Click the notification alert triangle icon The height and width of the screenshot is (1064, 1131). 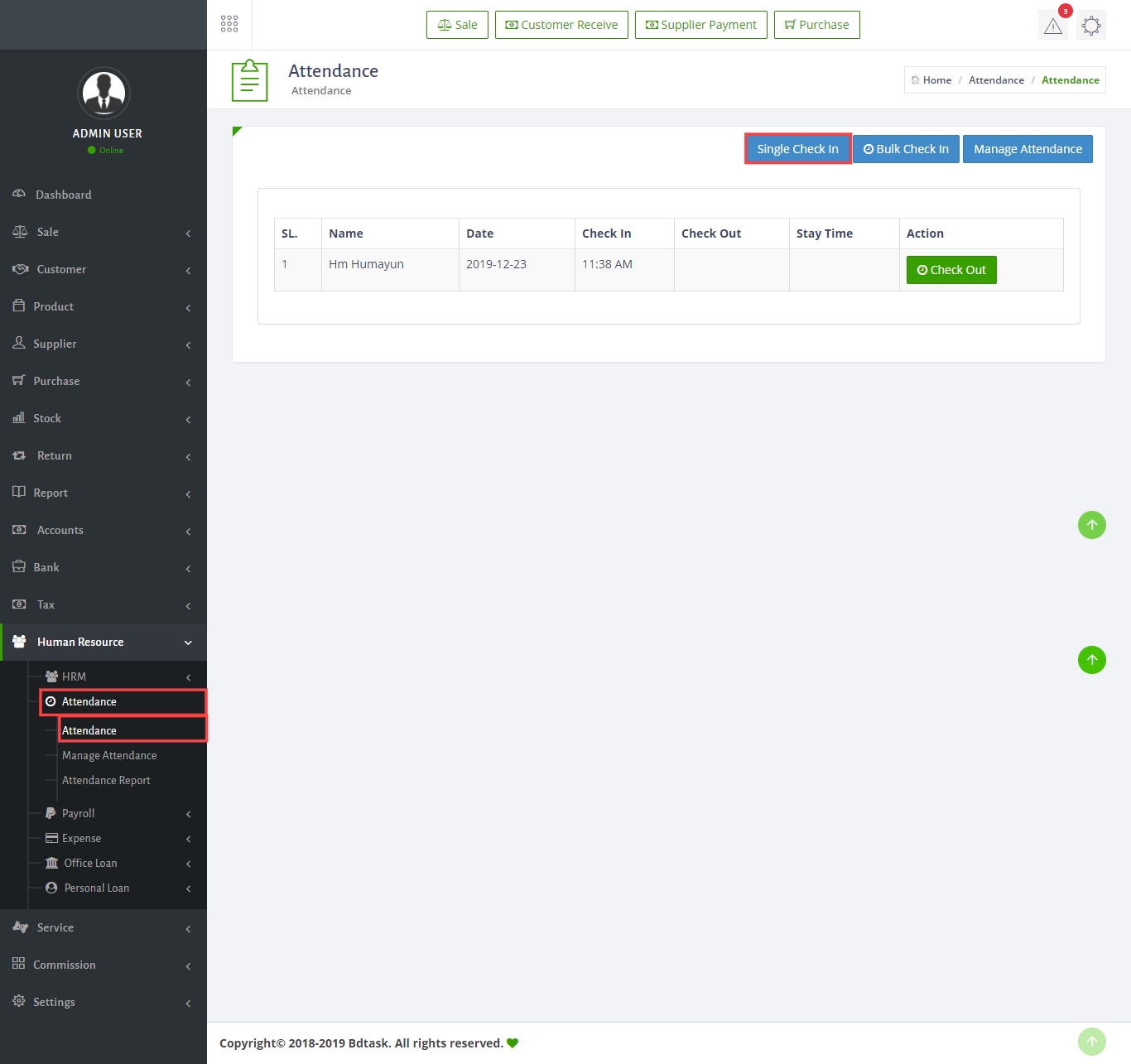pyautogui.click(x=1052, y=26)
